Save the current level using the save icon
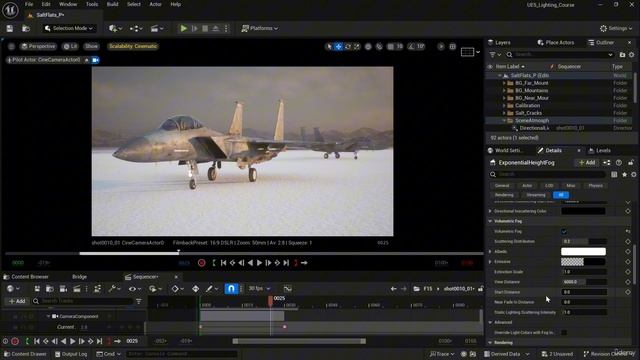The width and height of the screenshot is (640, 360). pyautogui.click(x=10, y=28)
